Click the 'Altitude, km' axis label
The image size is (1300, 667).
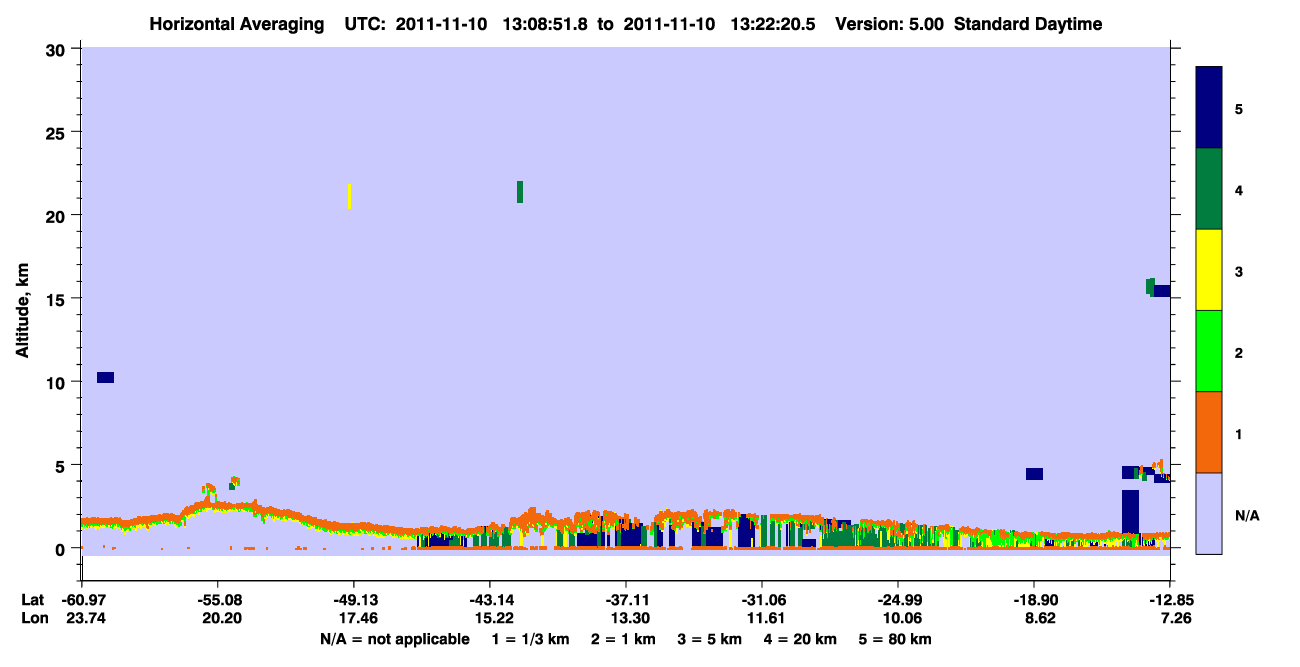click(22, 312)
